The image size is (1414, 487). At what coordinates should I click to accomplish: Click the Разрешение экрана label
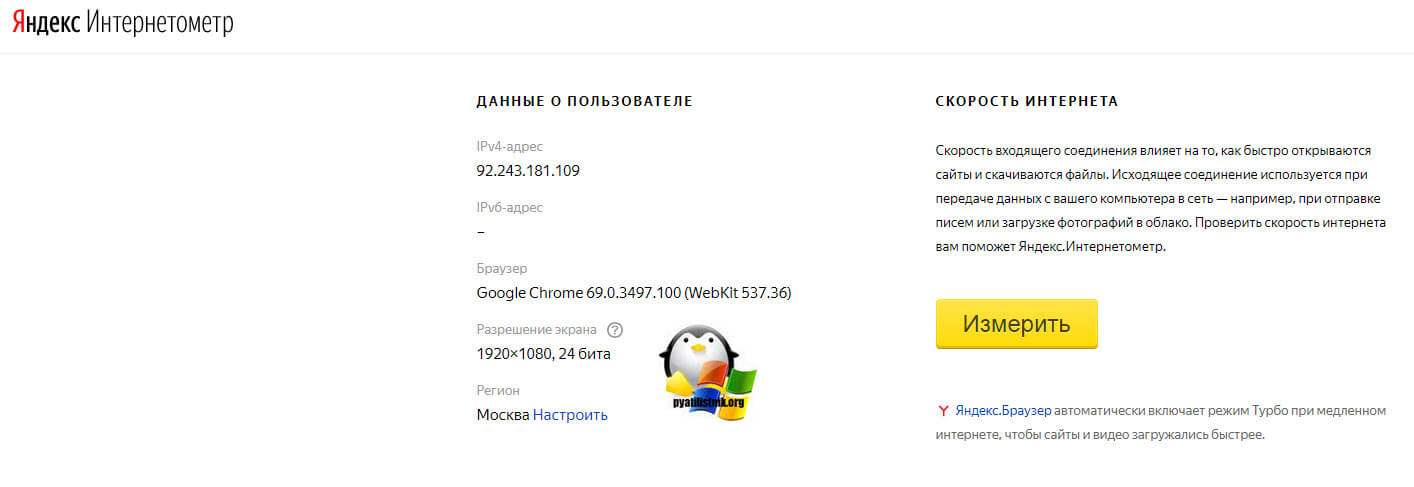[537, 329]
